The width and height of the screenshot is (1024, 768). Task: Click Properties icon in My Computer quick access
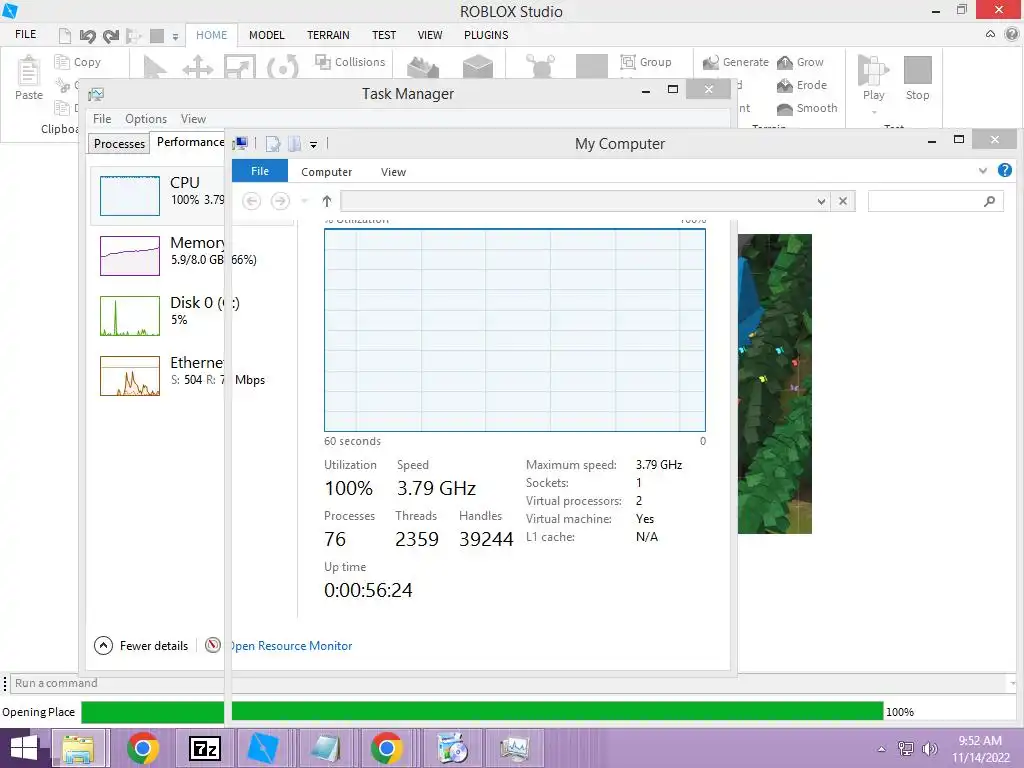coord(273,144)
